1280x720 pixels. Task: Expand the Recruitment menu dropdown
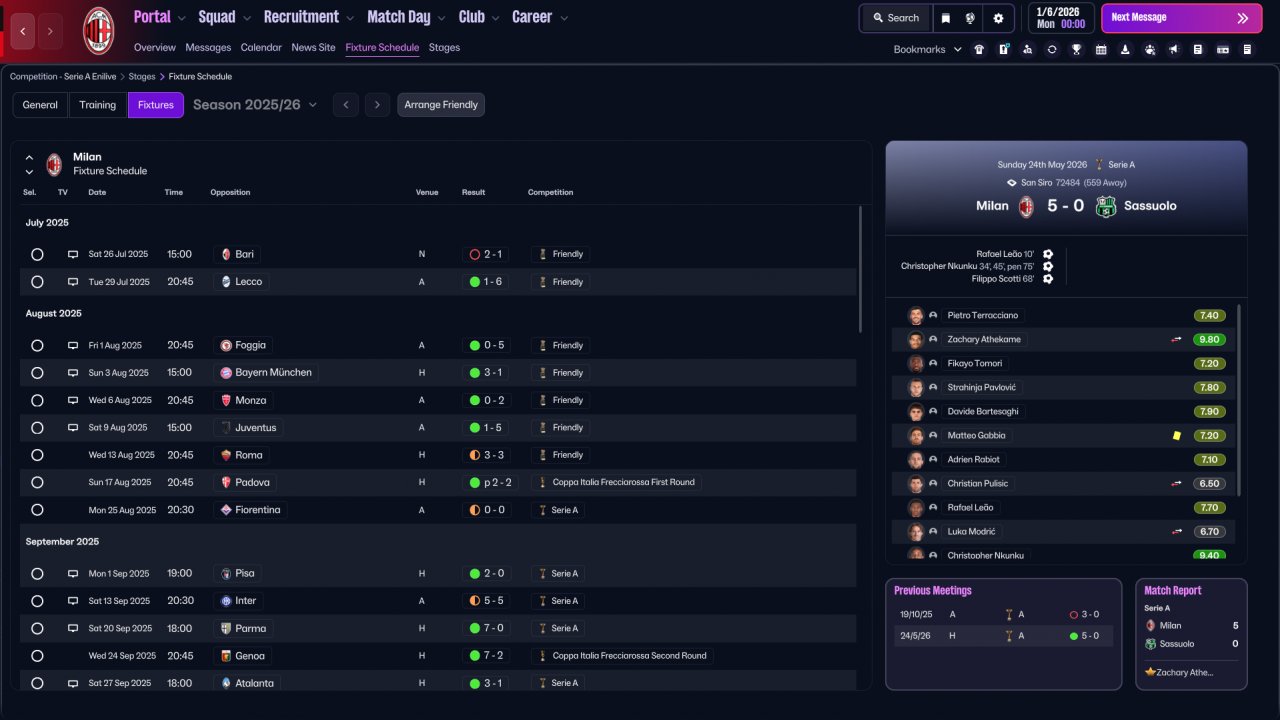pos(349,18)
